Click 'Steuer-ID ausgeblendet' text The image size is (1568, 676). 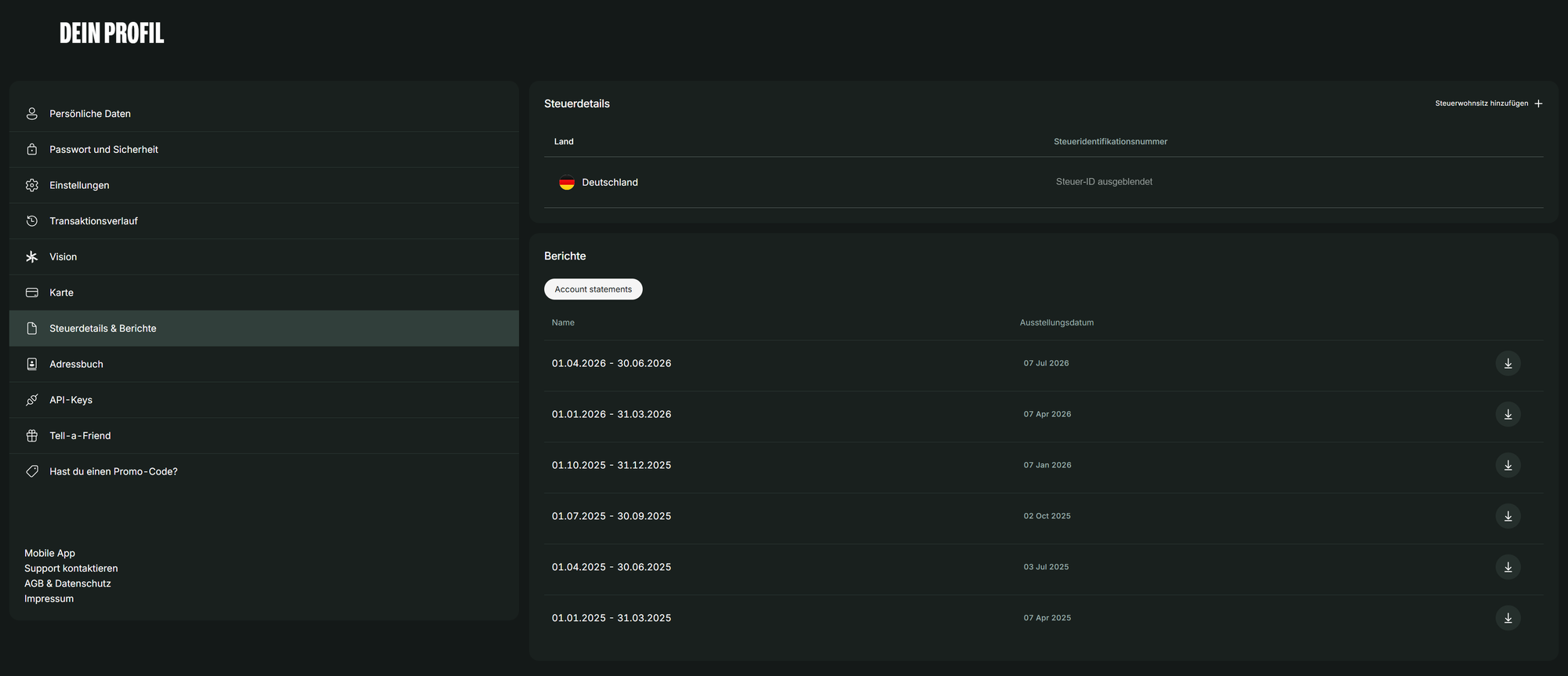tap(1104, 182)
